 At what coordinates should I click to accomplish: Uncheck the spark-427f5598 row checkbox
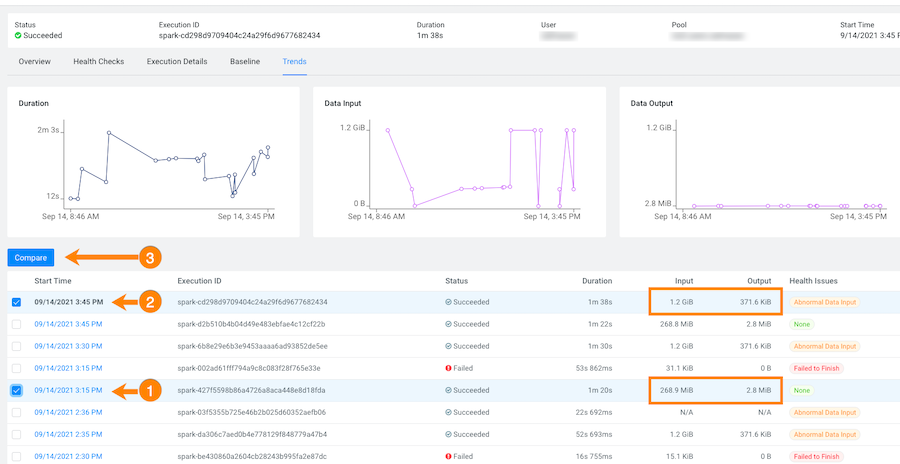tap(16, 390)
